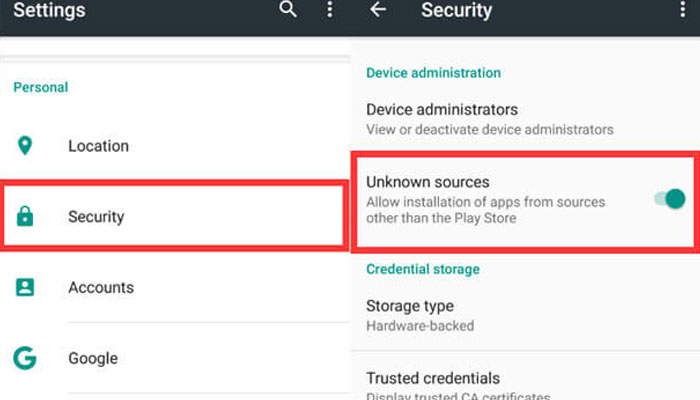The image size is (700, 400).
Task: Open the Location settings entry
Action: 175,146
